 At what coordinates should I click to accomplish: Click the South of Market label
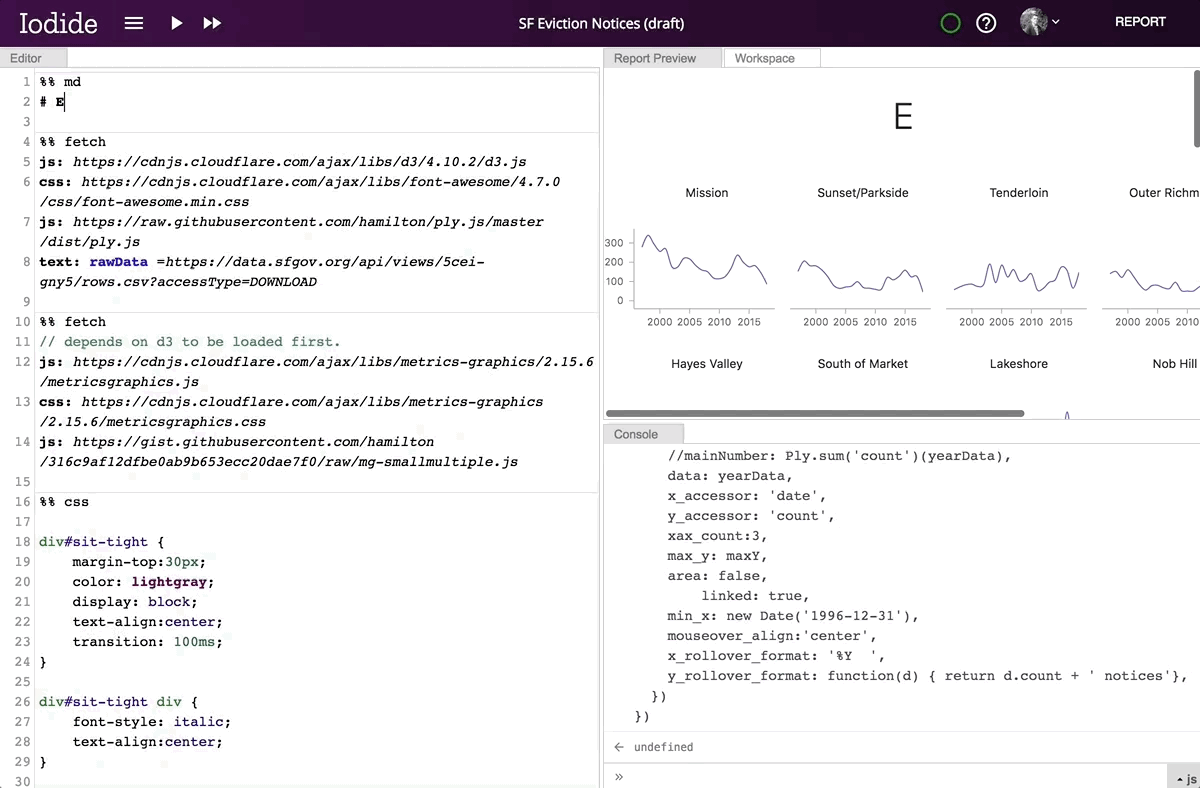863,364
